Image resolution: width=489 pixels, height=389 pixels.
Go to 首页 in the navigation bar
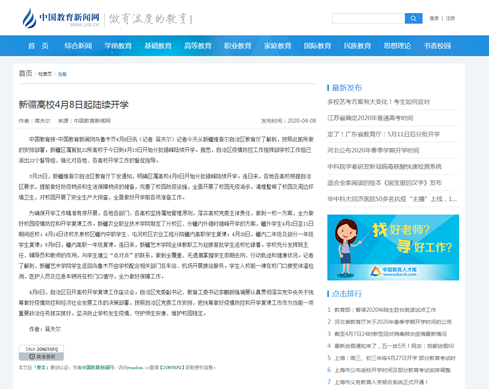[39, 46]
